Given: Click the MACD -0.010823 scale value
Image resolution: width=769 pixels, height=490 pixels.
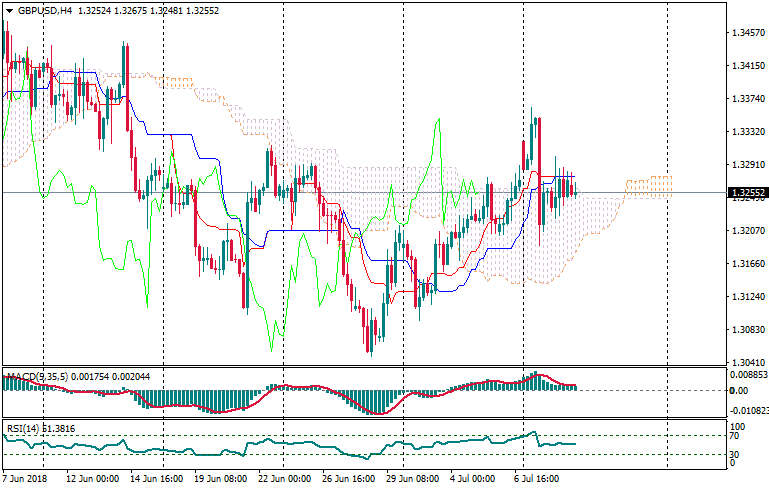Looking at the screenshot, I should point(749,410).
